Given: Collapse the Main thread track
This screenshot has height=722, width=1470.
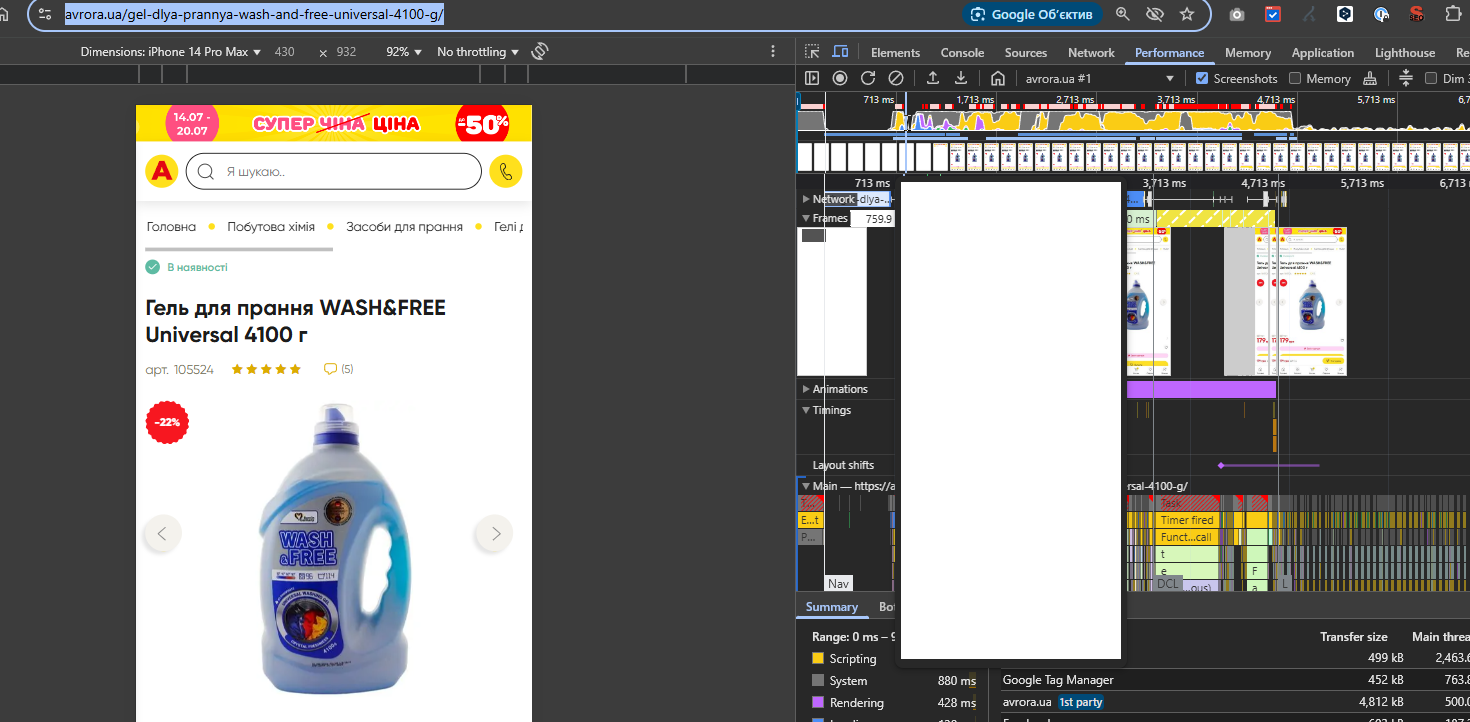Looking at the screenshot, I should pos(806,486).
